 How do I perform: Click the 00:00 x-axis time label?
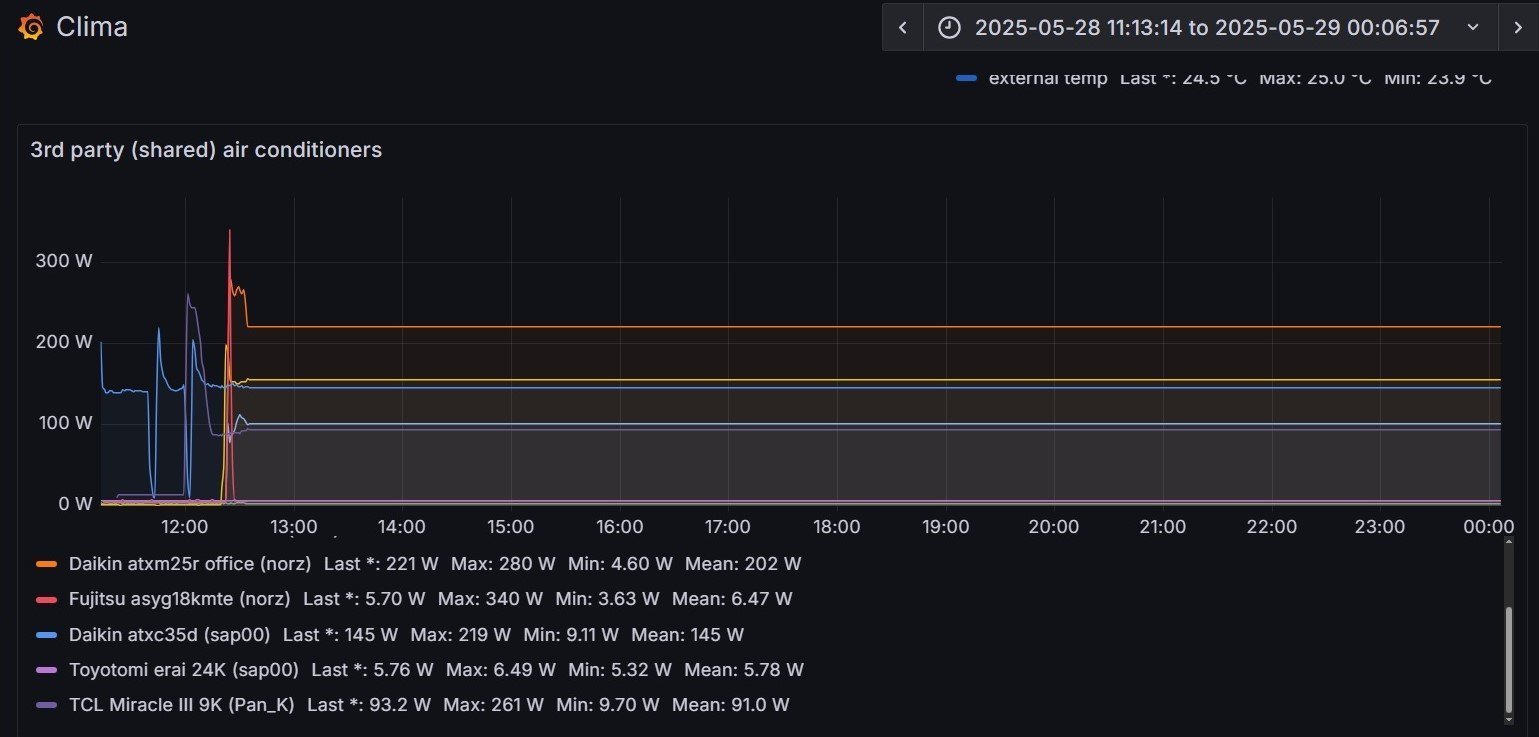tap(1488, 526)
